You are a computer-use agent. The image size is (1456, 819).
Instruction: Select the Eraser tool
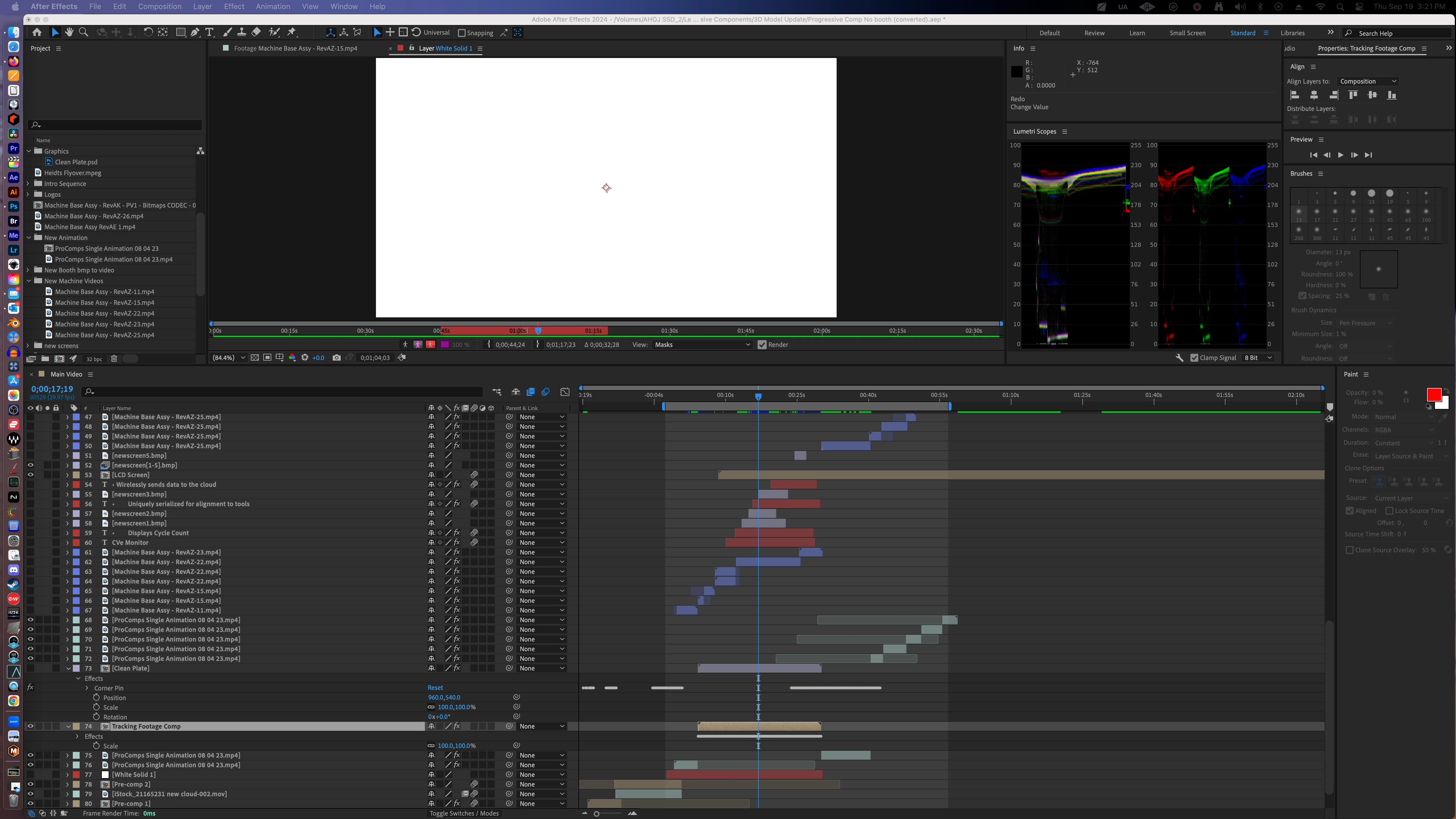[x=256, y=32]
